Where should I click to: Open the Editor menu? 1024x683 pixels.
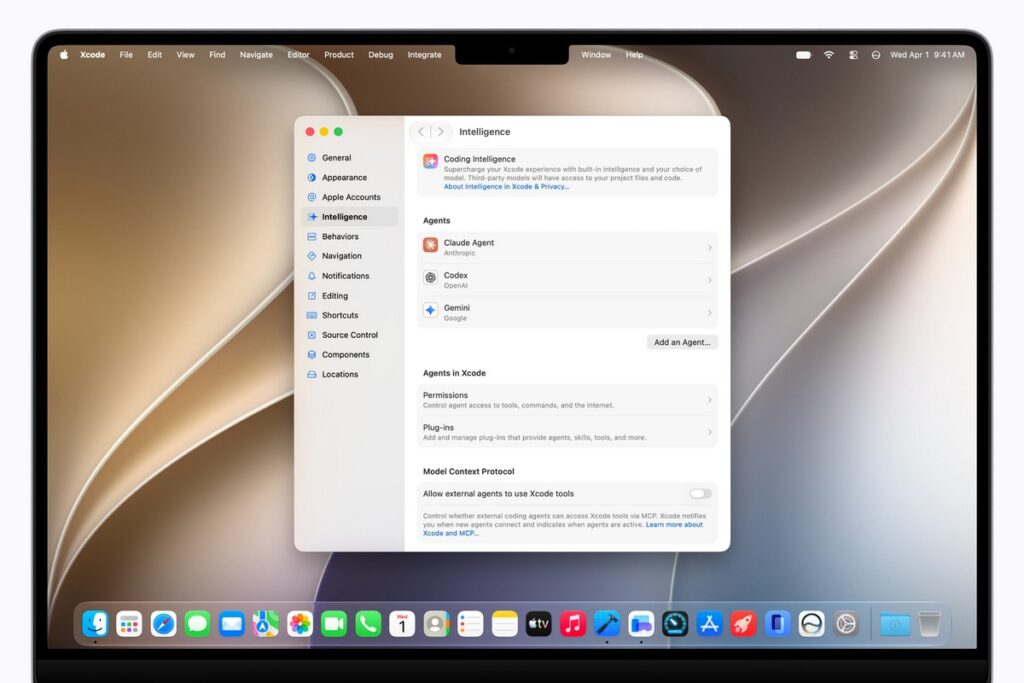298,55
